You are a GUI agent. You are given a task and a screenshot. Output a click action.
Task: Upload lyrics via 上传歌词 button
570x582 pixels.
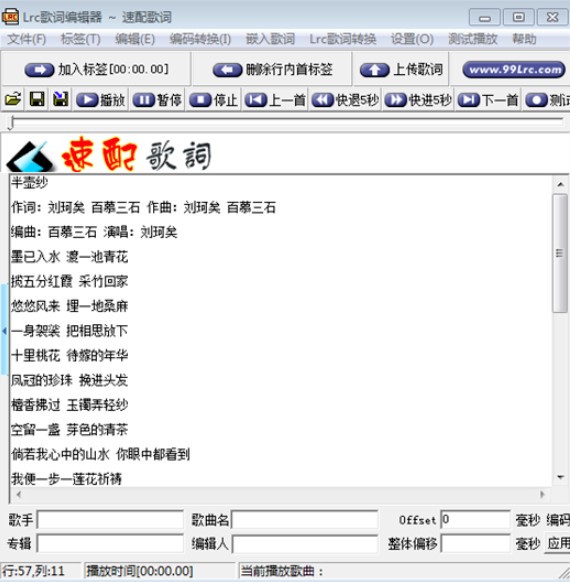pos(401,69)
